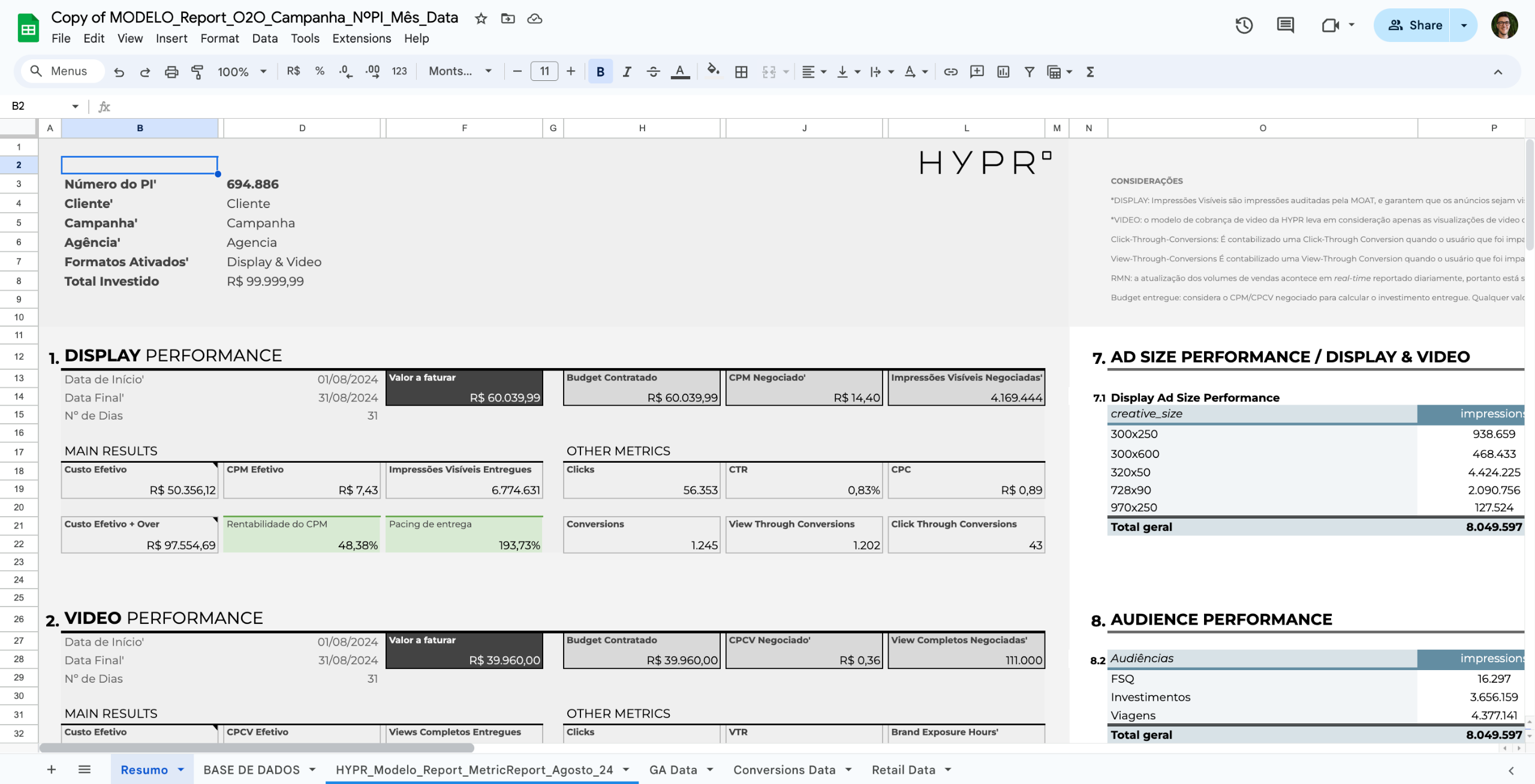Click the functions sigma icon

pos(1090,72)
